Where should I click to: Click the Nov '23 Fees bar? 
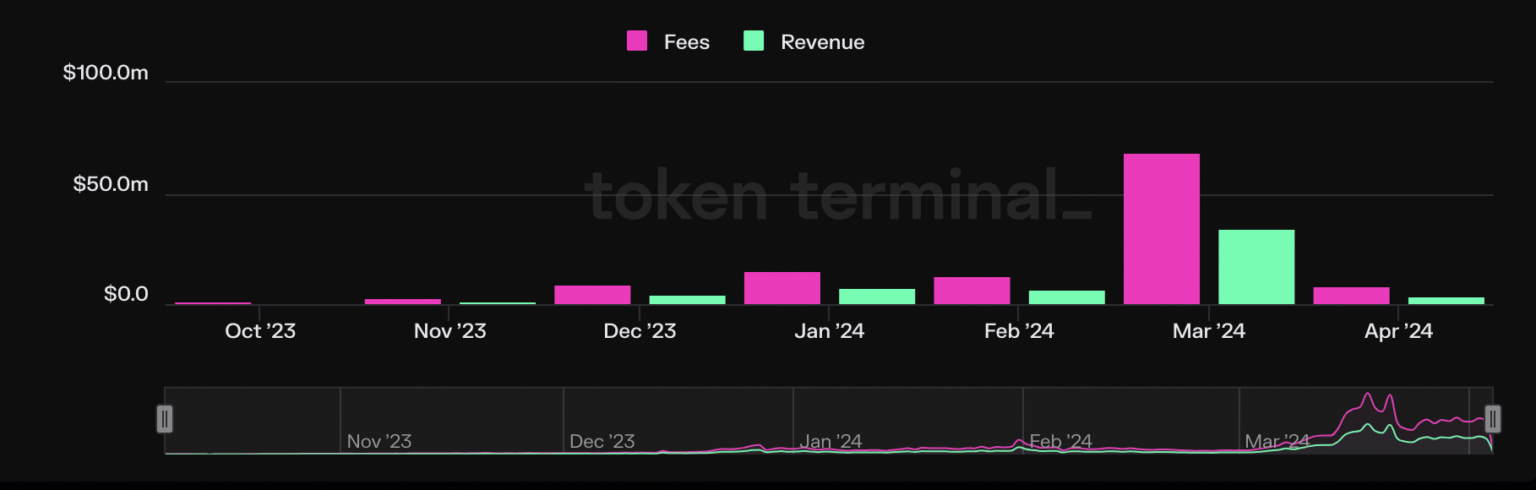(402, 301)
